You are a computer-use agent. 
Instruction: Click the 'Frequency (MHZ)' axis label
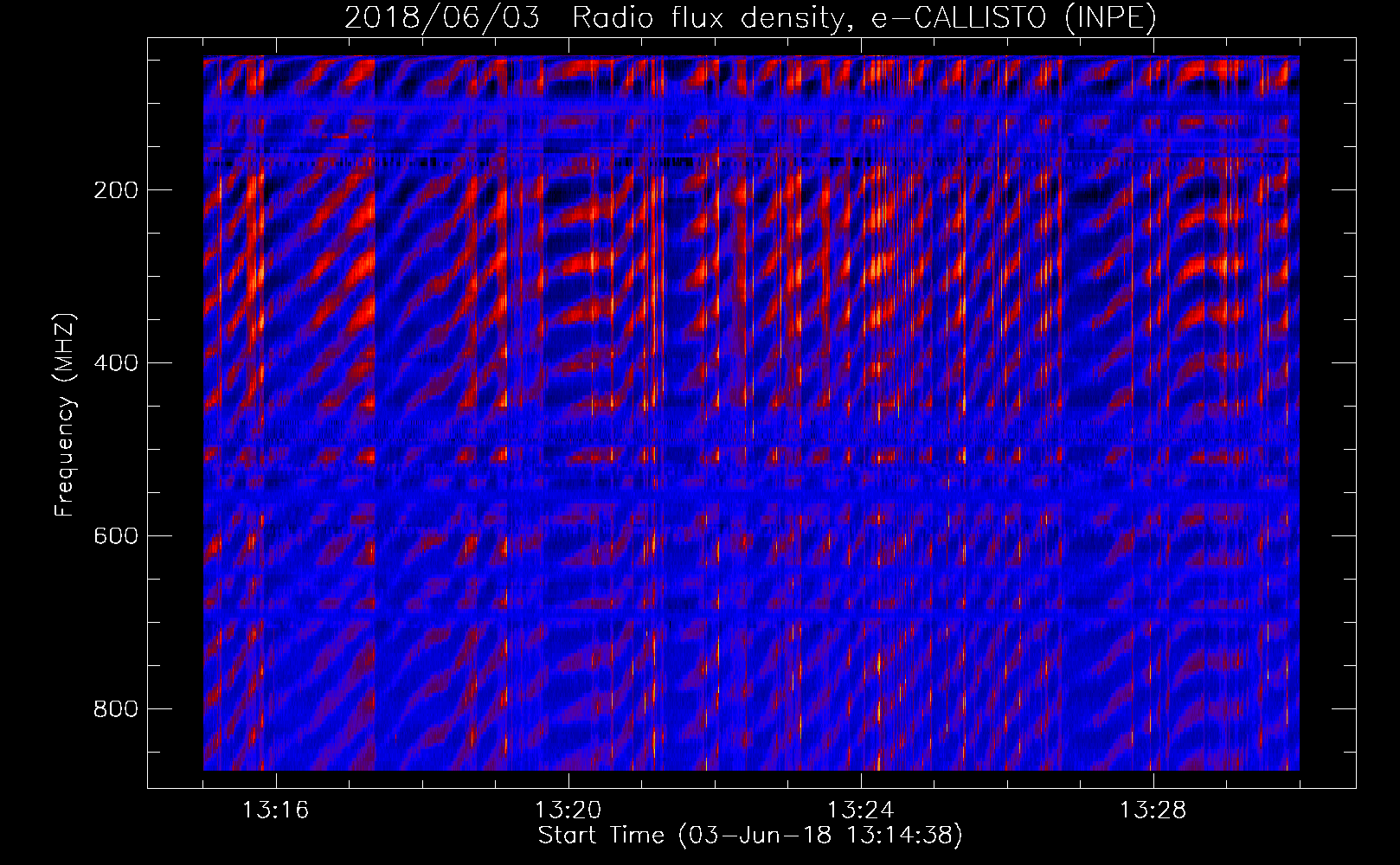[x=65, y=414]
